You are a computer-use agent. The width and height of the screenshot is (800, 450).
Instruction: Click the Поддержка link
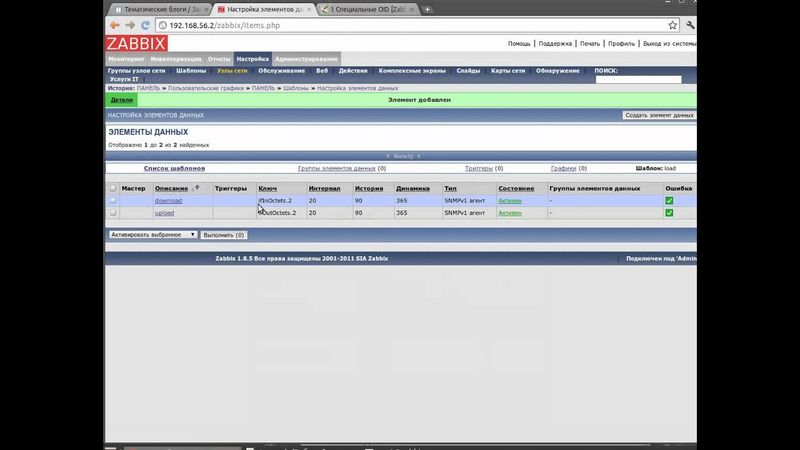555,43
